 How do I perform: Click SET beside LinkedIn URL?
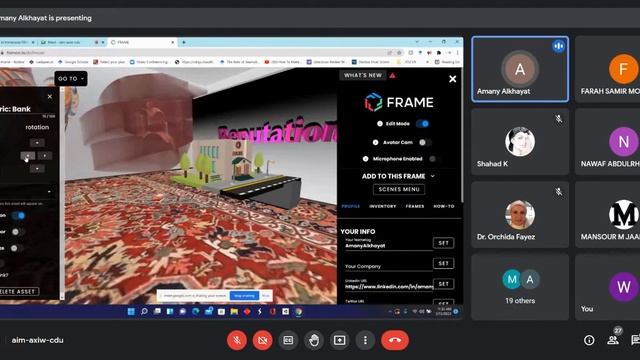pyautogui.click(x=444, y=284)
